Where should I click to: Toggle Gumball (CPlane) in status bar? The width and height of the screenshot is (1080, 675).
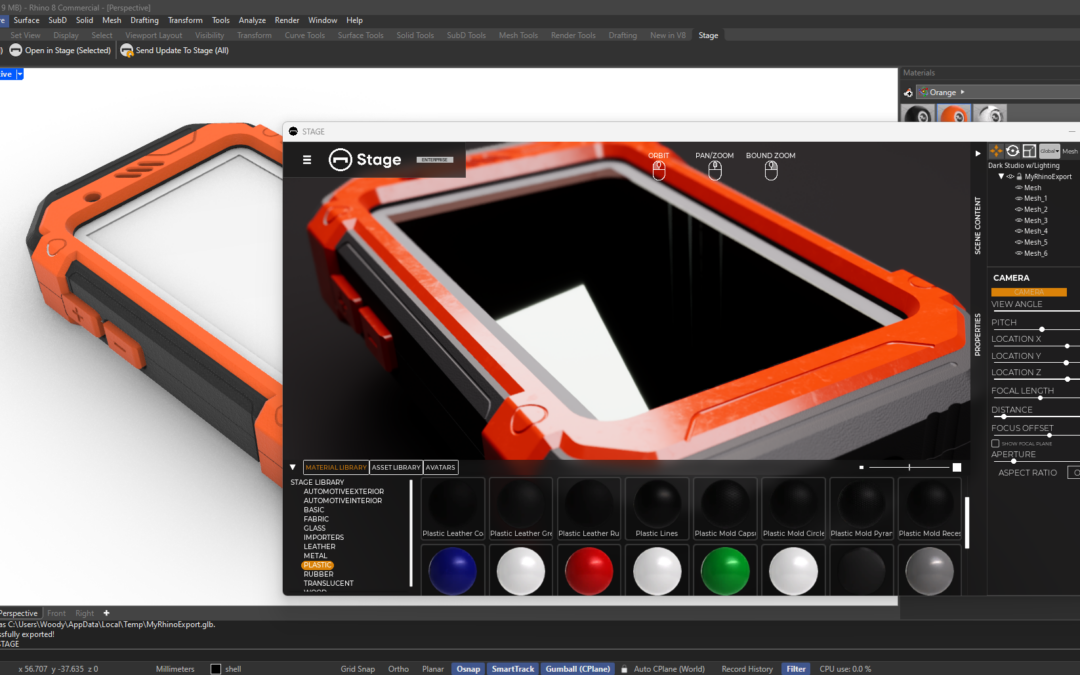coord(578,669)
